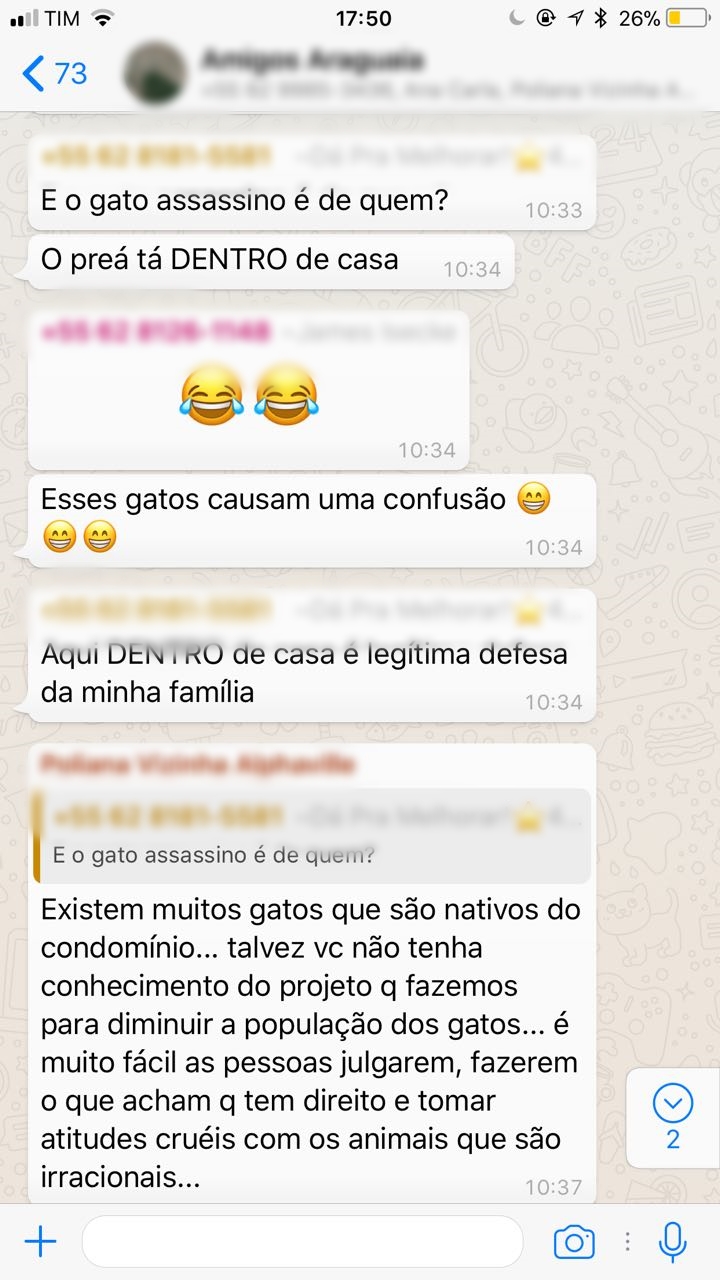Viewport: 720px width, 1280px height.
Task: Tap the Wi-Fi signal icon in status bar
Action: click(101, 18)
